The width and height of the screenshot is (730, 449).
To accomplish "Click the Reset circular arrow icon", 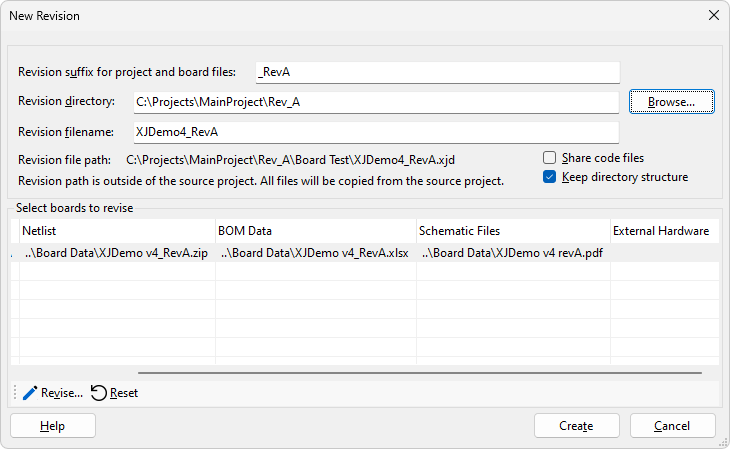I will [x=99, y=393].
